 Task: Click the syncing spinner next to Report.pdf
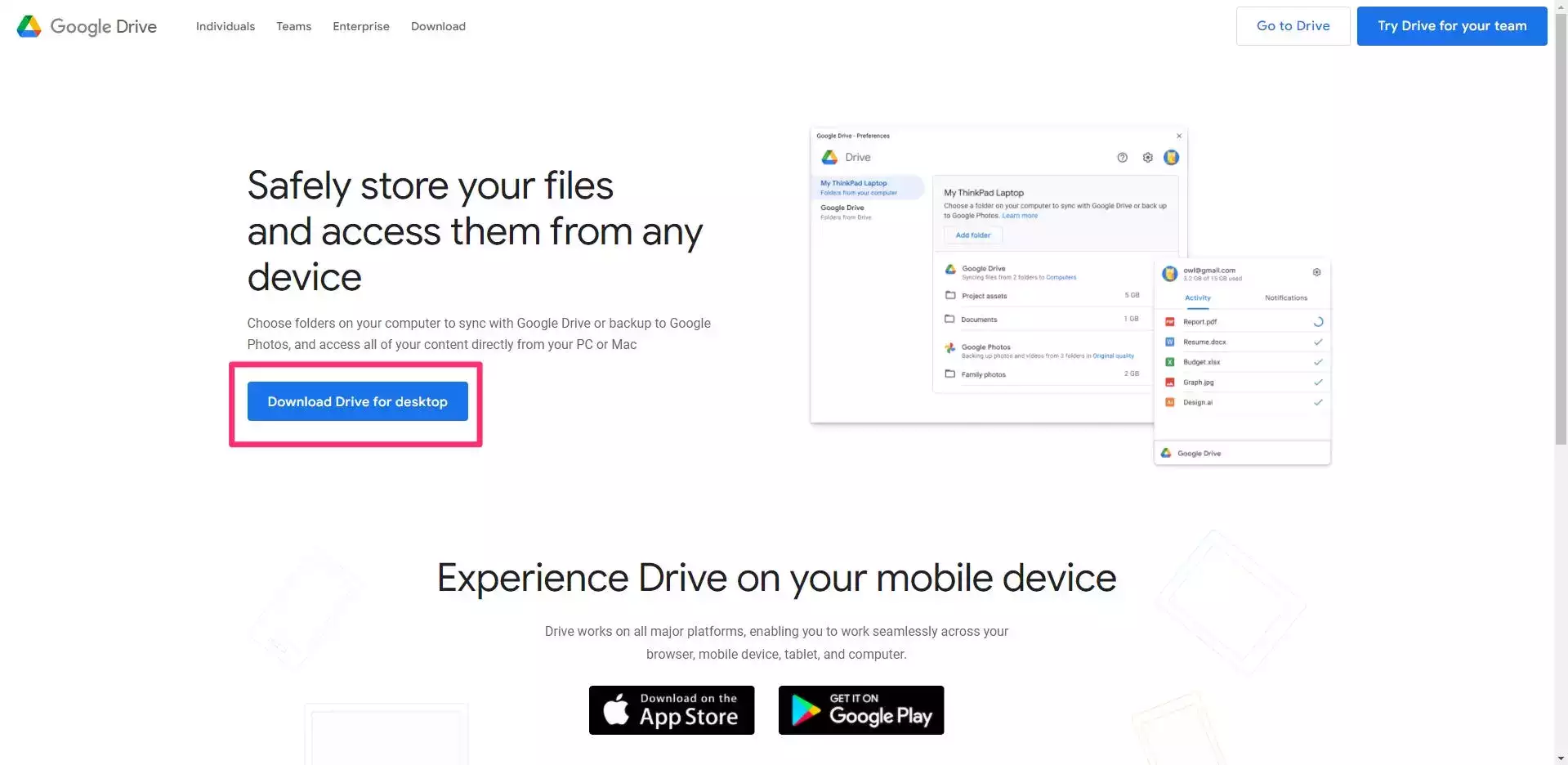pos(1318,322)
